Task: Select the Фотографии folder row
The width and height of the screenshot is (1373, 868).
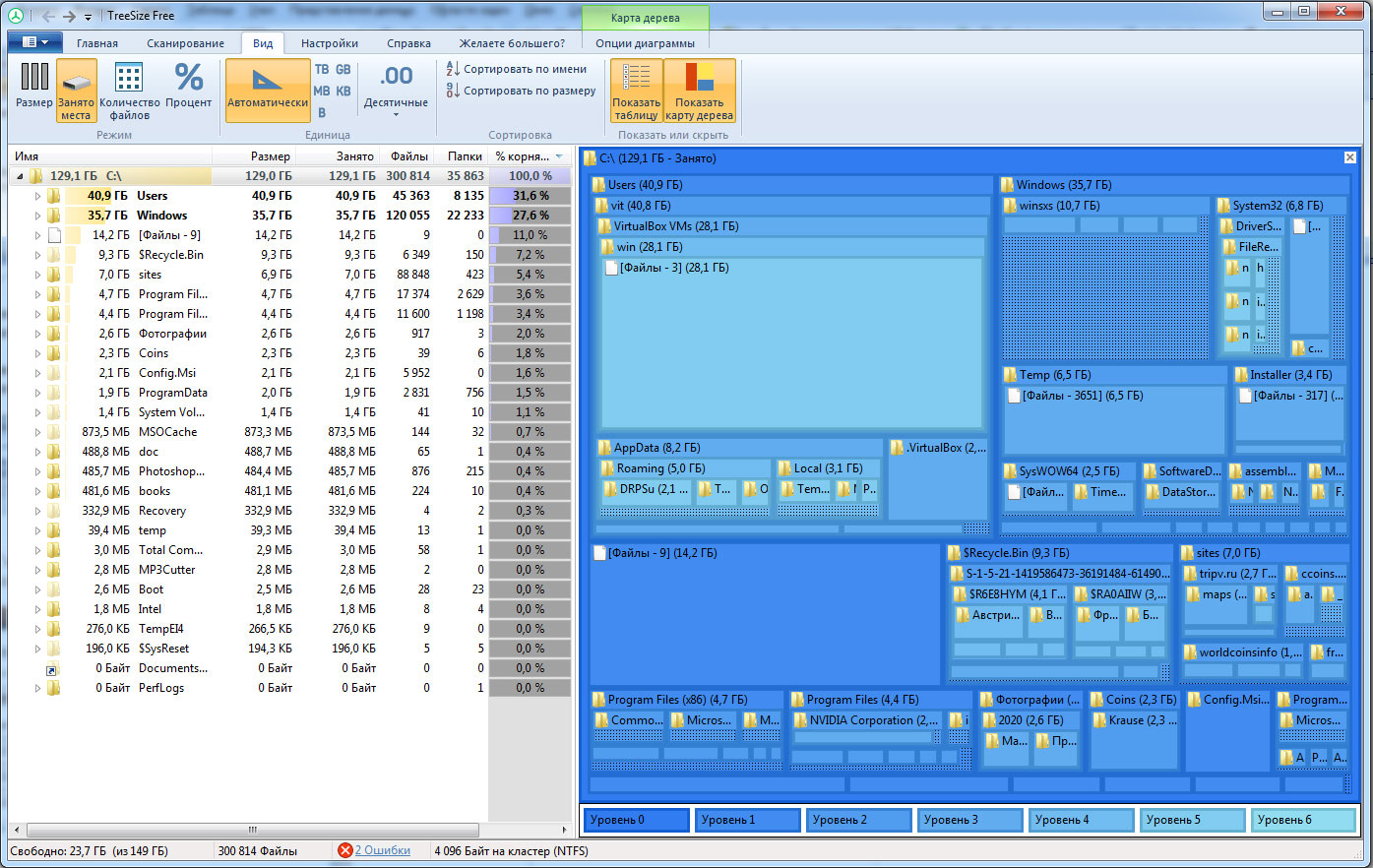Action: click(x=289, y=334)
